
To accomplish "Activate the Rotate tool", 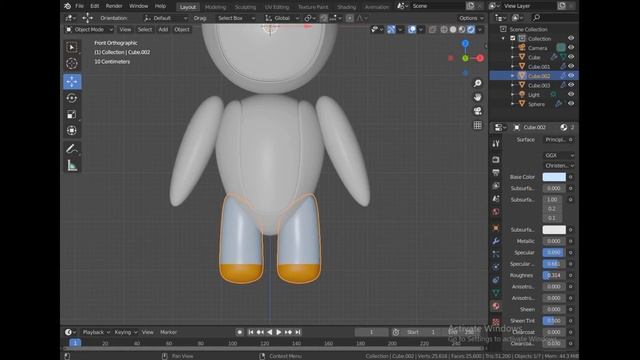I will [72, 98].
